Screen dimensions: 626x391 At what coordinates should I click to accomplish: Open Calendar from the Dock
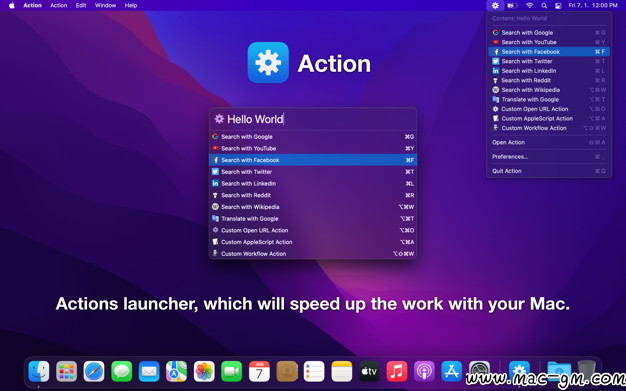click(x=259, y=371)
